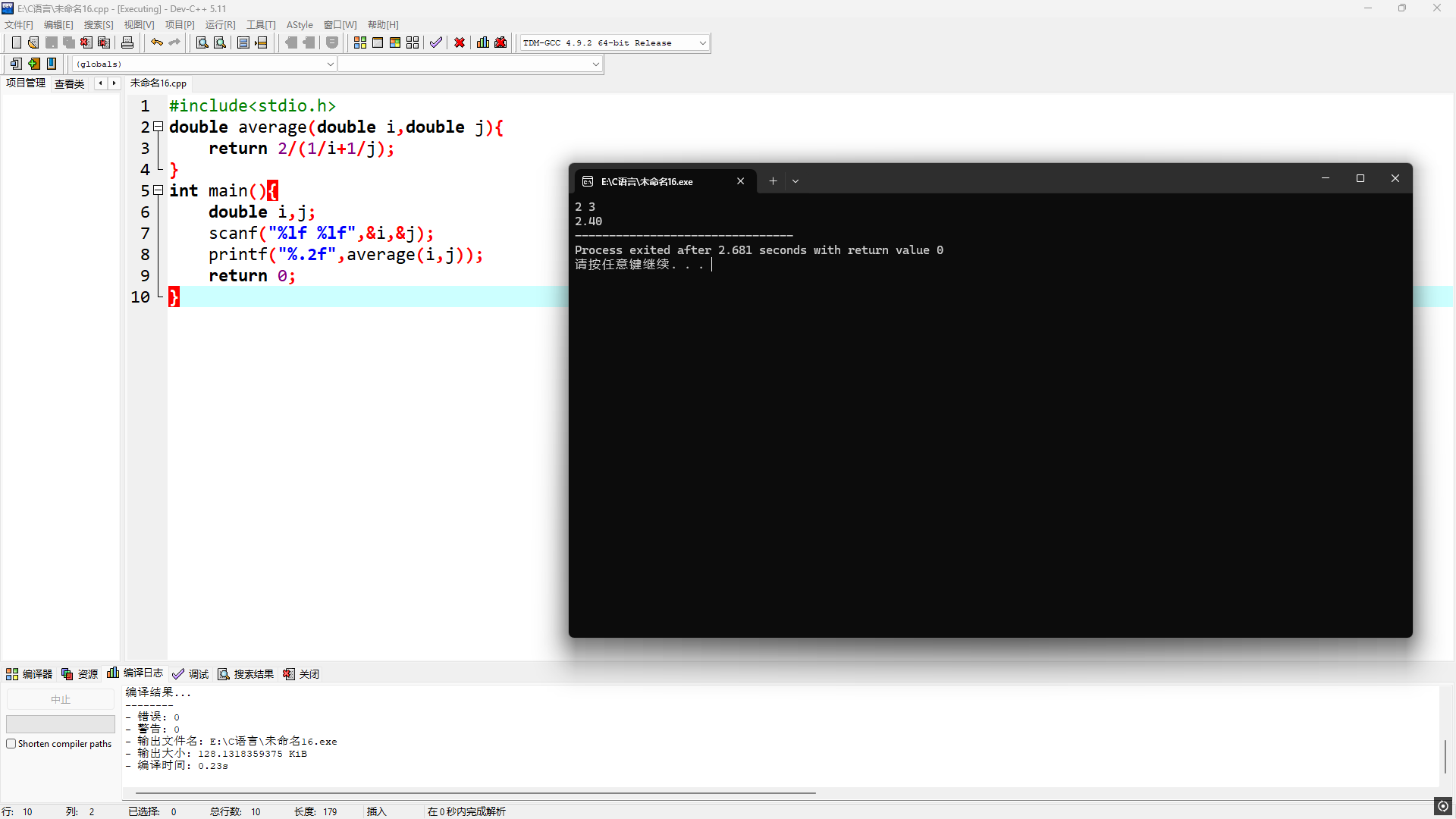Screen dimensions: 1456x819
Task: Enable Shorten compiler paths checkbox
Action: click(x=11, y=744)
